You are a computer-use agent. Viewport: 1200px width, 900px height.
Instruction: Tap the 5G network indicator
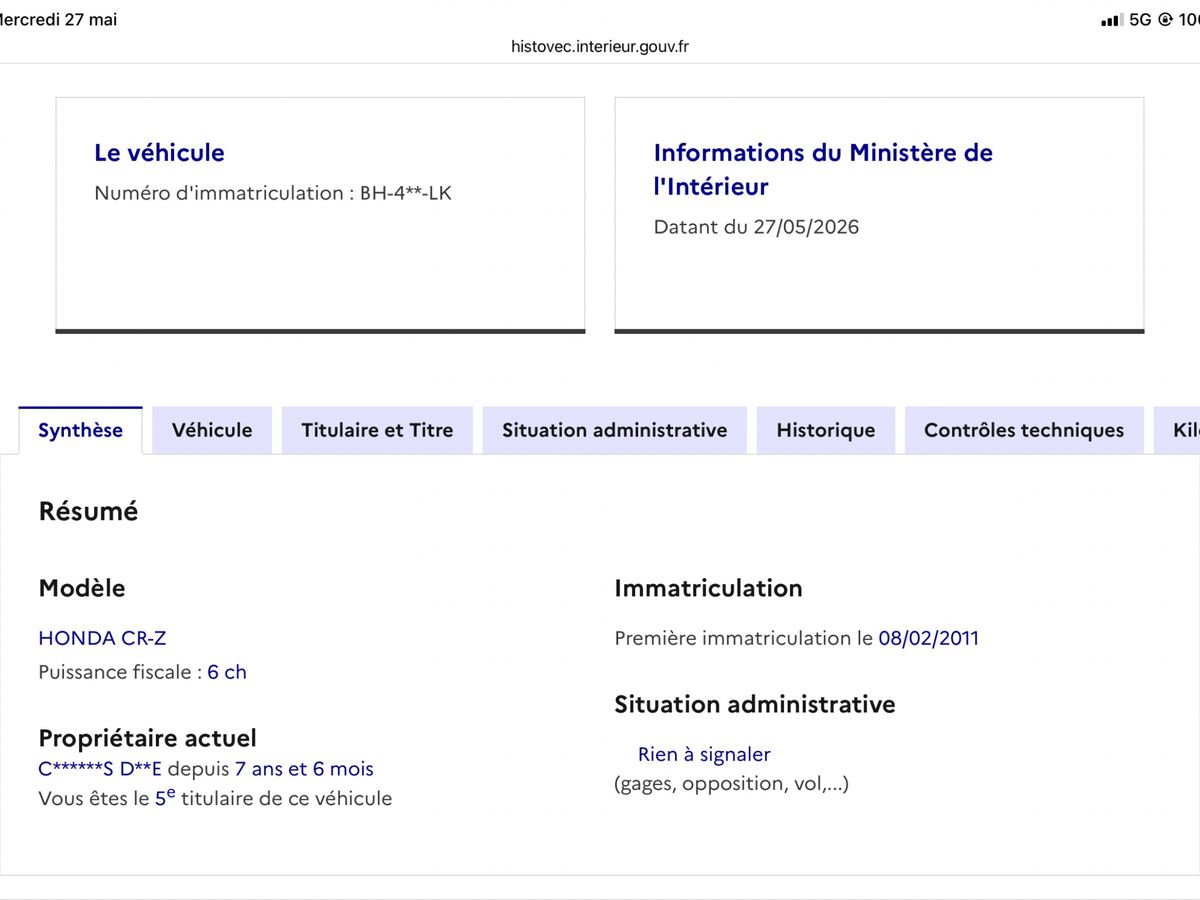pos(1140,20)
